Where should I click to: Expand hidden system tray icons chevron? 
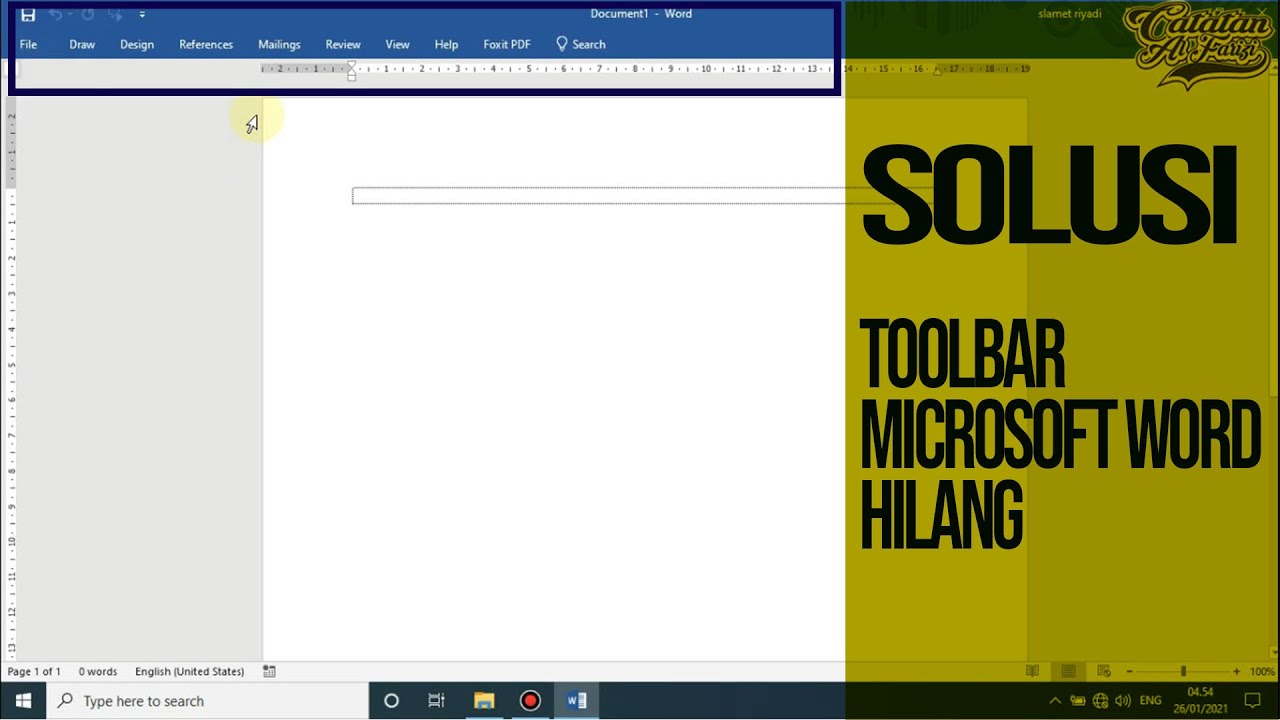click(1055, 701)
